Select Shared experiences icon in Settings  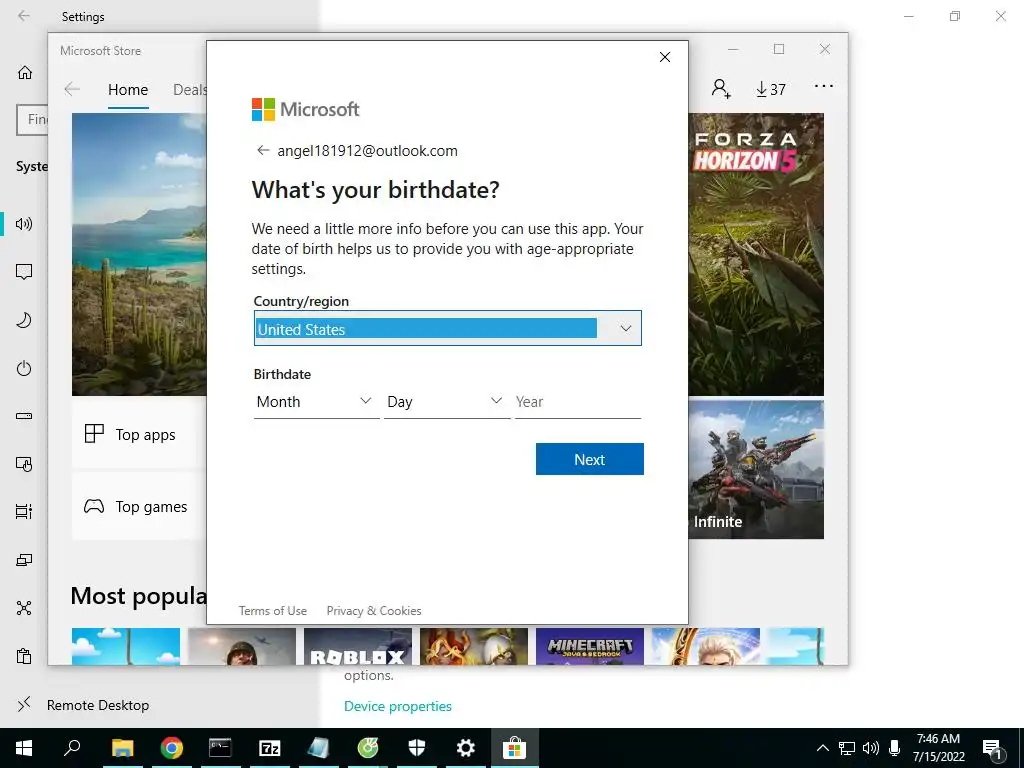pyautogui.click(x=24, y=608)
